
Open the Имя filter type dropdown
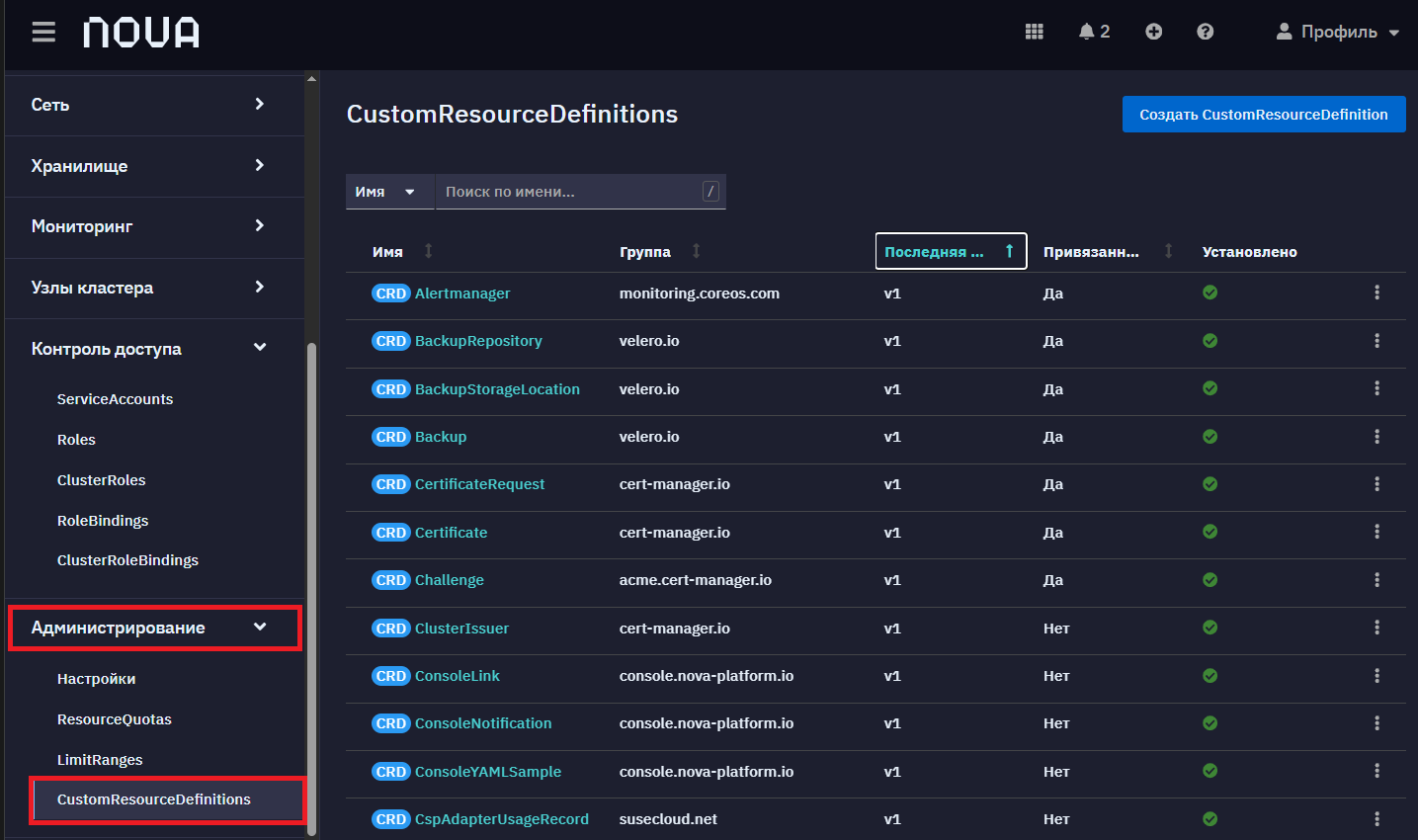pos(390,192)
